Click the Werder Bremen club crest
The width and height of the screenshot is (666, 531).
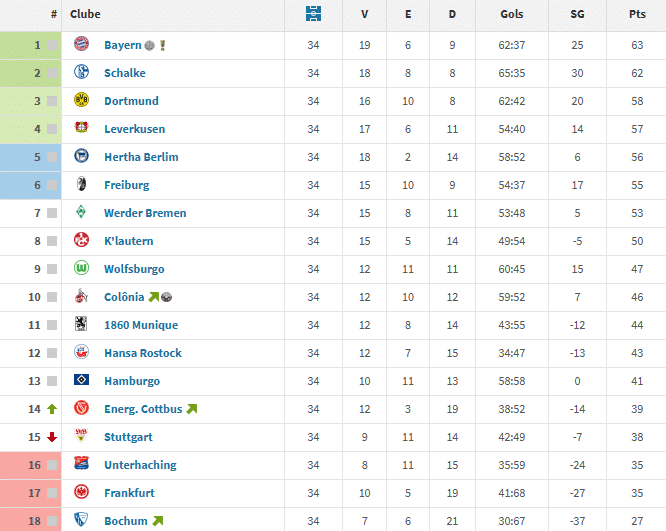[82, 213]
